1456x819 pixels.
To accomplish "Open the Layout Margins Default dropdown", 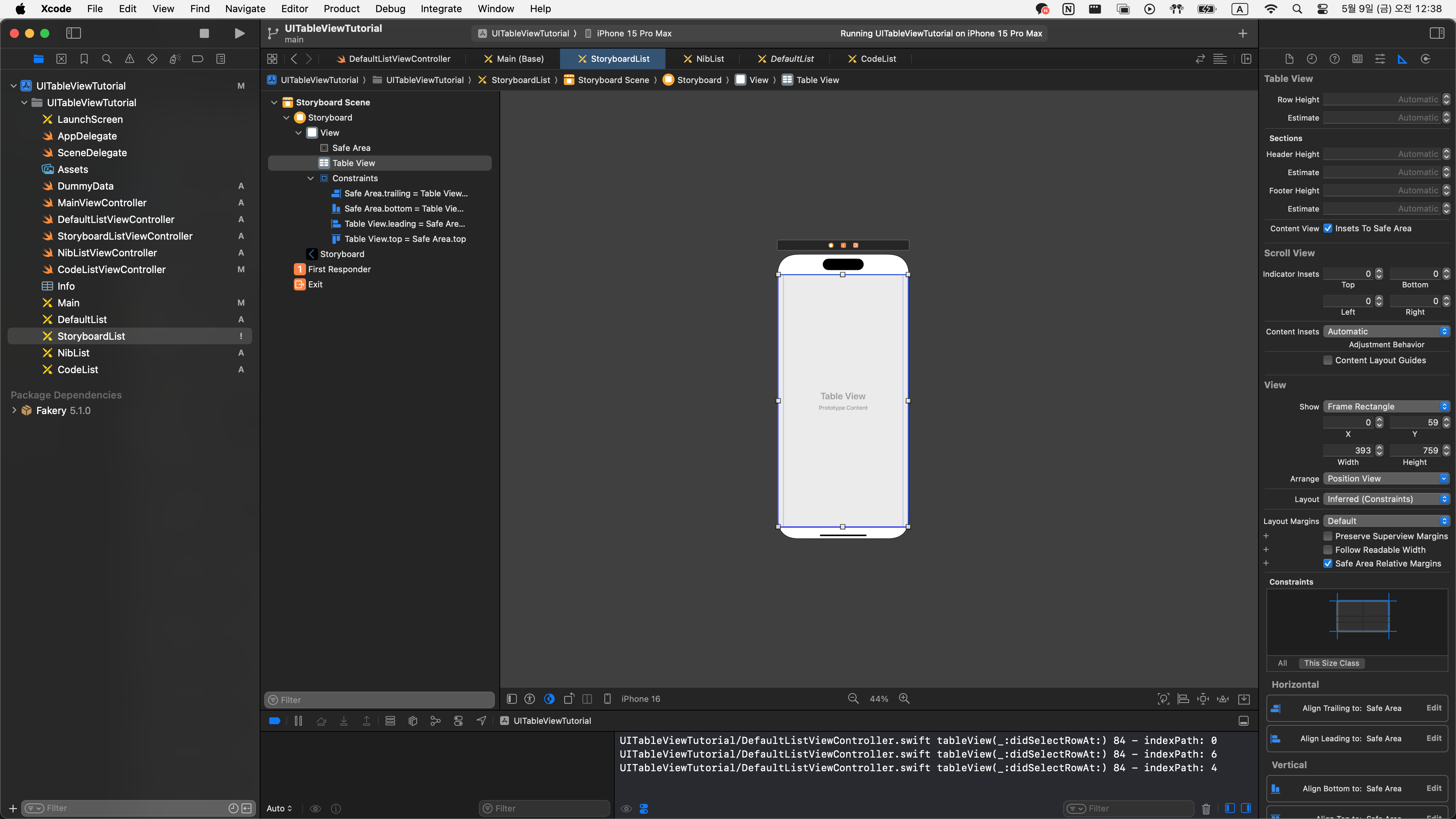I will (x=1387, y=521).
